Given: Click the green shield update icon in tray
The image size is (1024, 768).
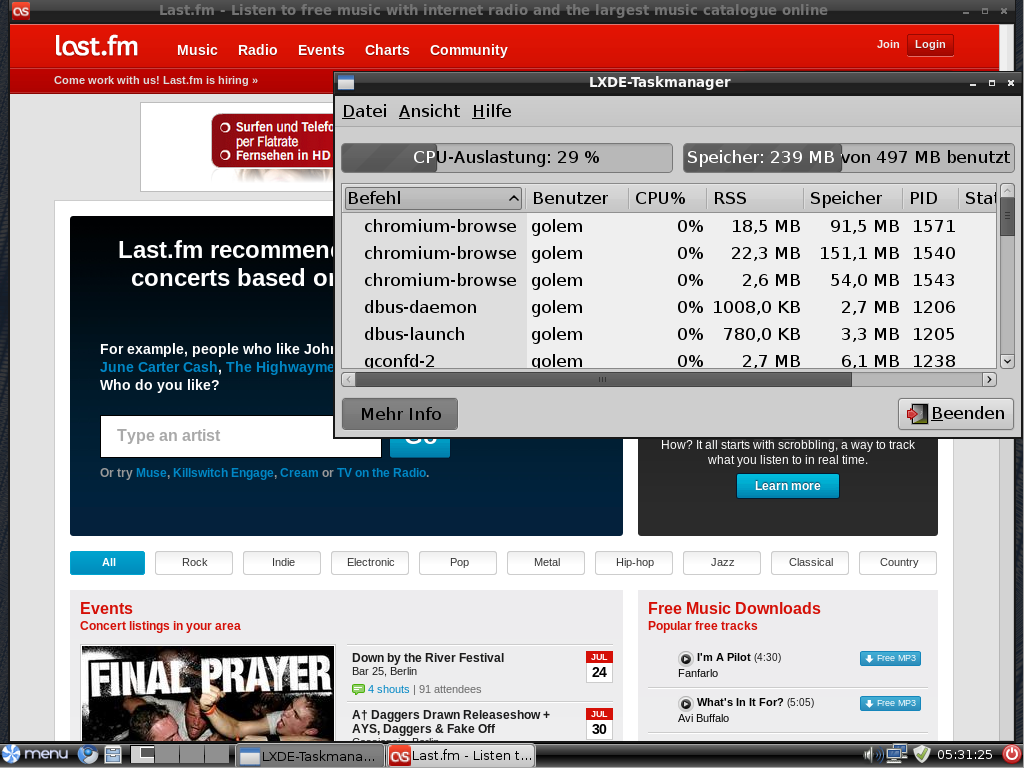Looking at the screenshot, I should [921, 754].
